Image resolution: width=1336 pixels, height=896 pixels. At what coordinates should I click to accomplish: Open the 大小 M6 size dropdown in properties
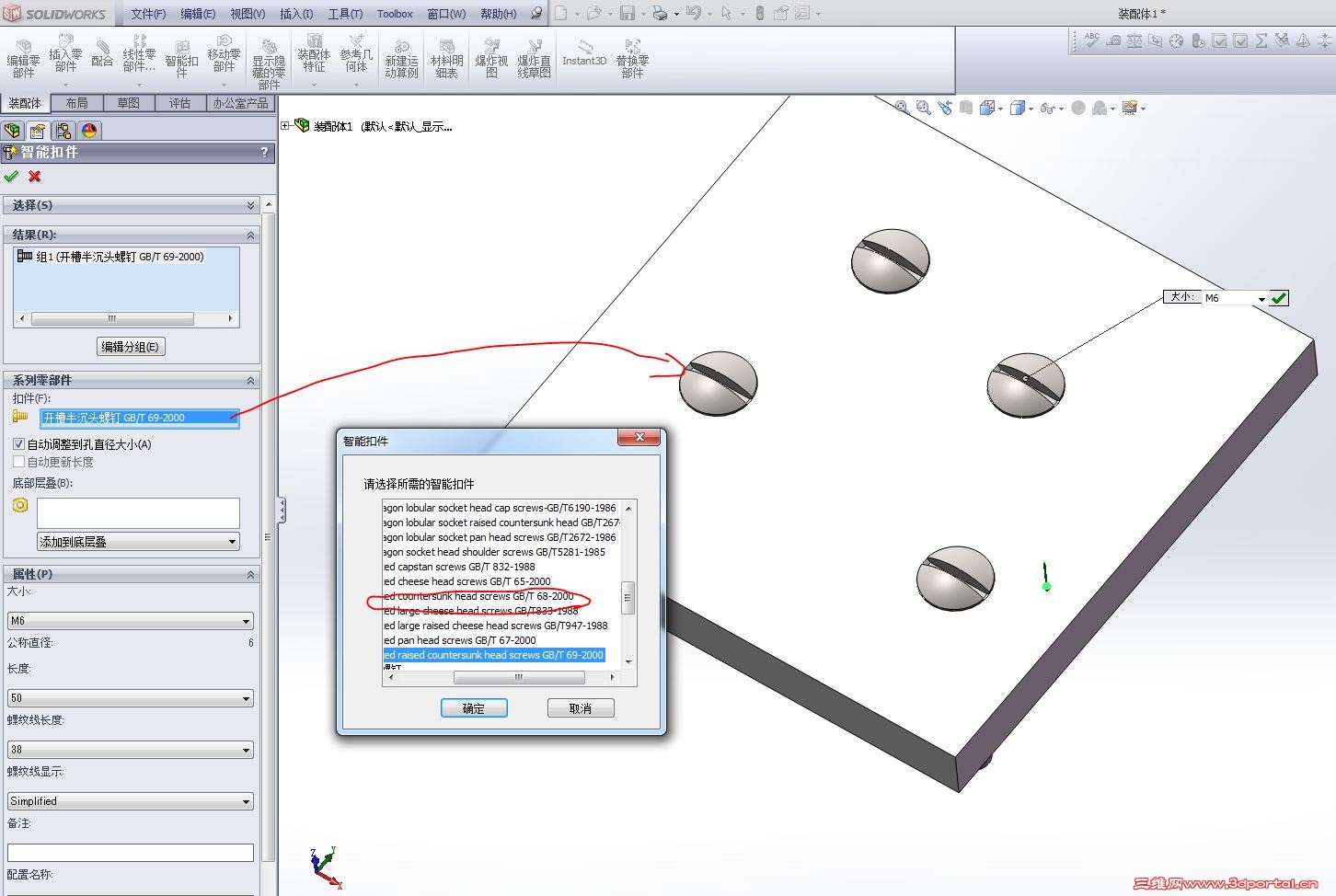coord(130,621)
